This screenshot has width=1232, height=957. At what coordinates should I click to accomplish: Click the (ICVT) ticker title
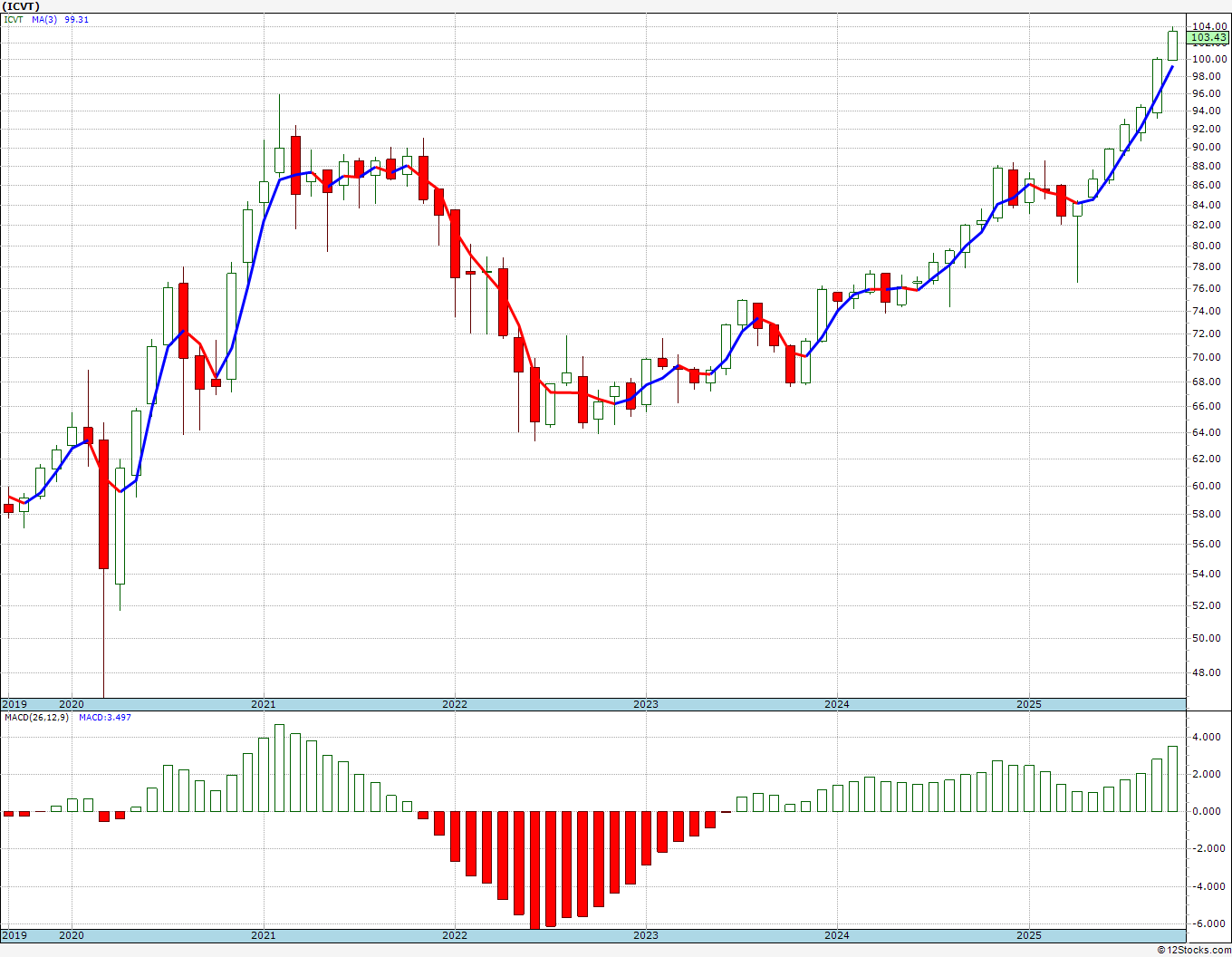pos(22,6)
